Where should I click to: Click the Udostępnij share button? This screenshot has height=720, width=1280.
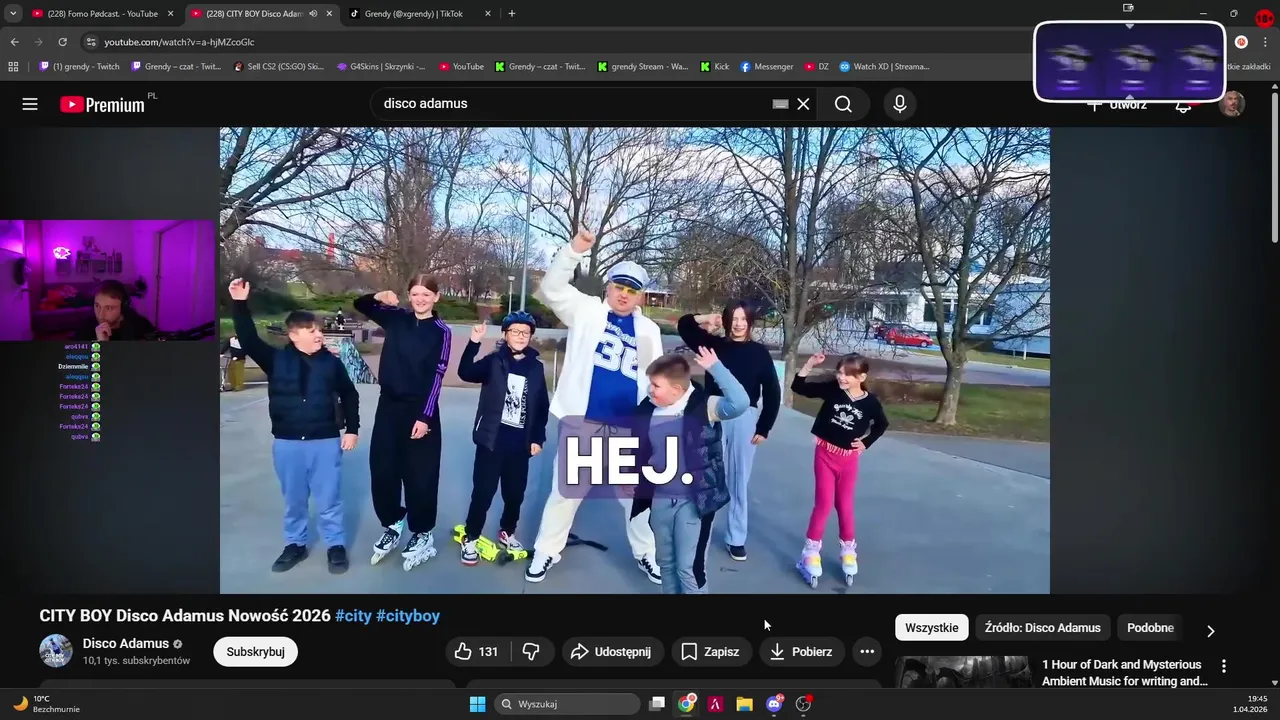tap(610, 652)
